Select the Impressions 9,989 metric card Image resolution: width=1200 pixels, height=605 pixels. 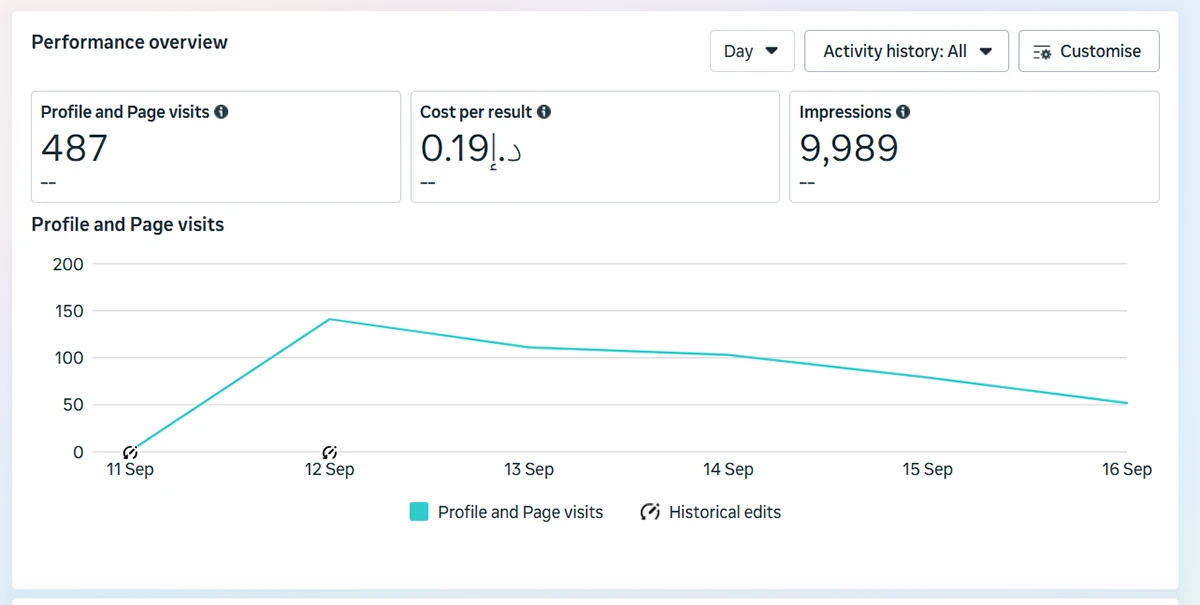tap(974, 147)
